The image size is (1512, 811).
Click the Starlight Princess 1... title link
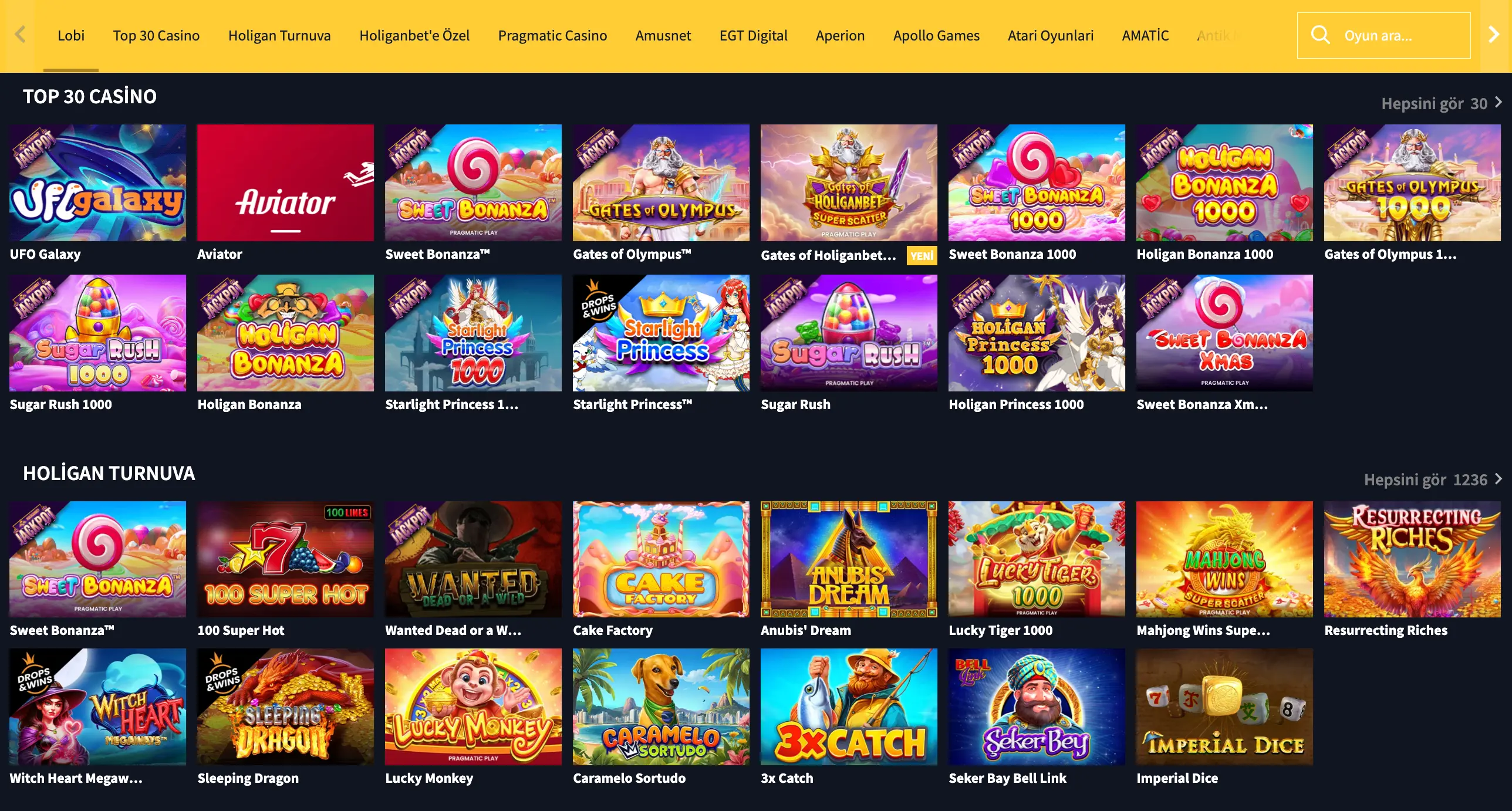click(x=452, y=404)
